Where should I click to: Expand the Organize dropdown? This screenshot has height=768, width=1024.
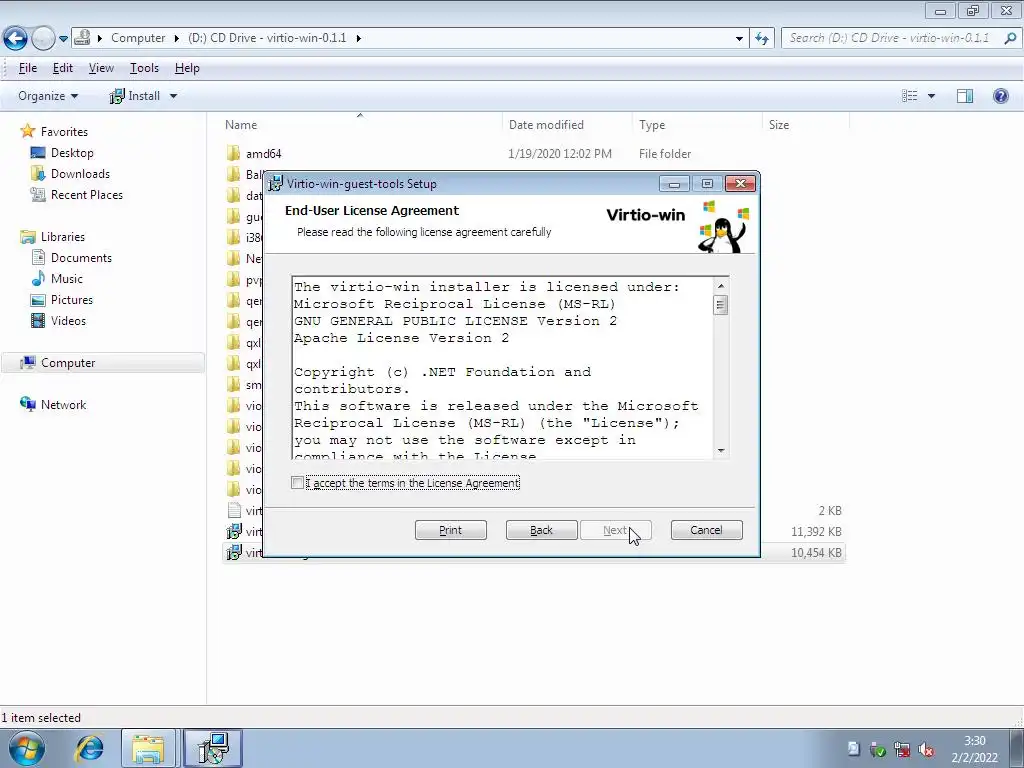pyautogui.click(x=48, y=96)
